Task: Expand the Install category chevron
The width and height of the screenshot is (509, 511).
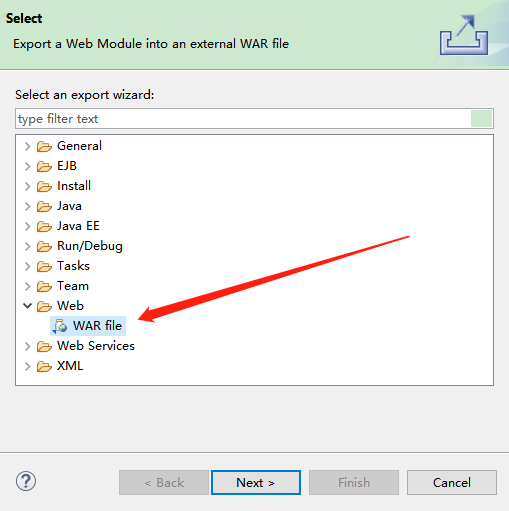Action: tap(28, 186)
